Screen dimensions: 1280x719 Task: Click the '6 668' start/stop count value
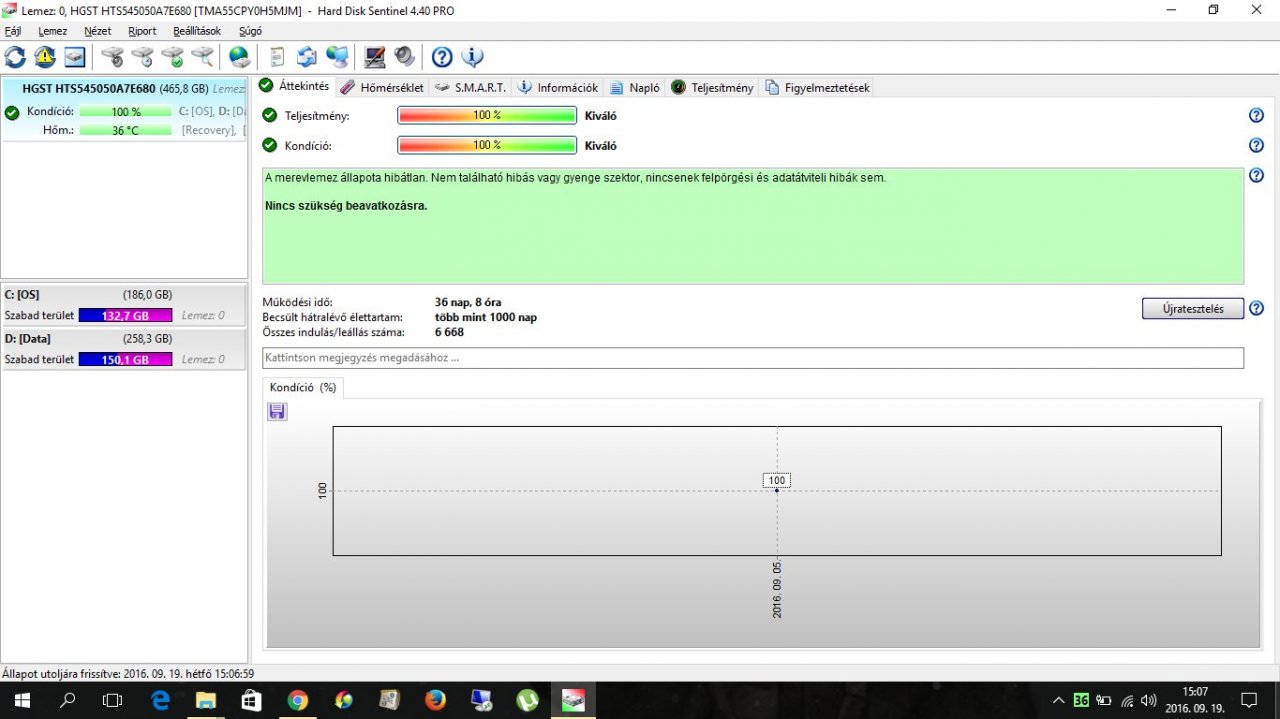[450, 332]
